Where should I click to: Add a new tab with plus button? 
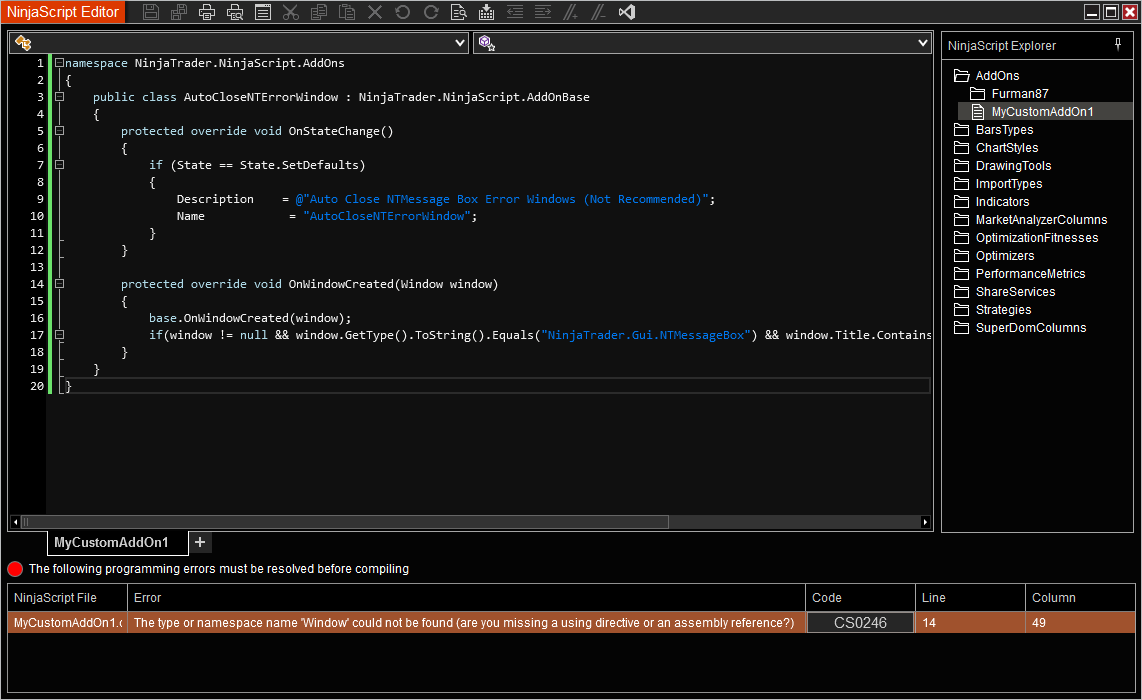tap(200, 542)
